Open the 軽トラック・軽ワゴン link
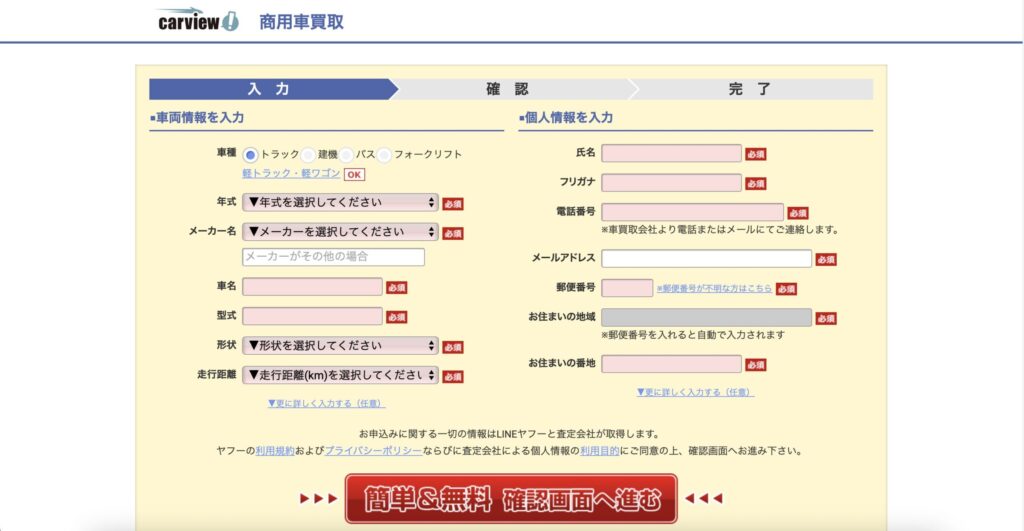Screen dimensions: 1024x531 click(291, 174)
